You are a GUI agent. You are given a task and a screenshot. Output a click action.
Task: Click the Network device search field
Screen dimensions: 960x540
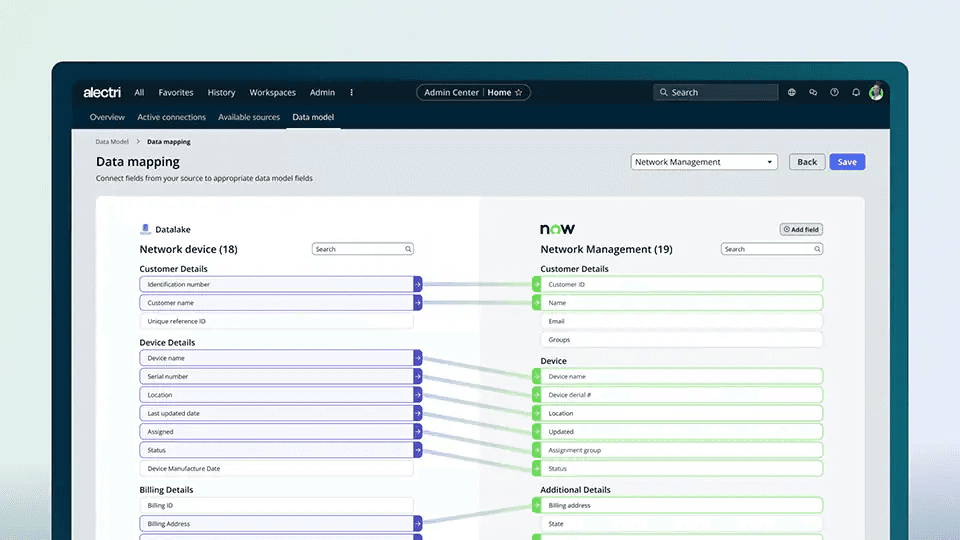tap(362, 249)
